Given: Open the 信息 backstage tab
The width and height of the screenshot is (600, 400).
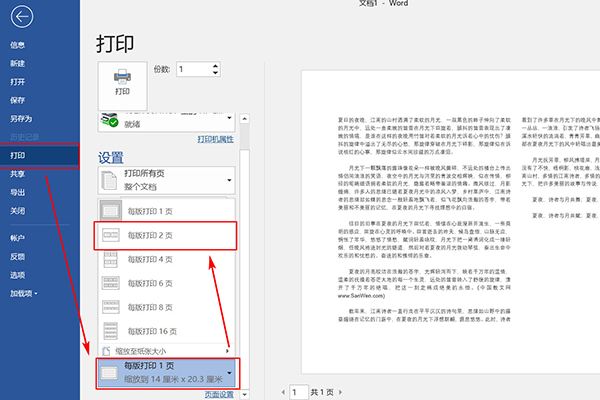Looking at the screenshot, I should pyautogui.click(x=18, y=45).
